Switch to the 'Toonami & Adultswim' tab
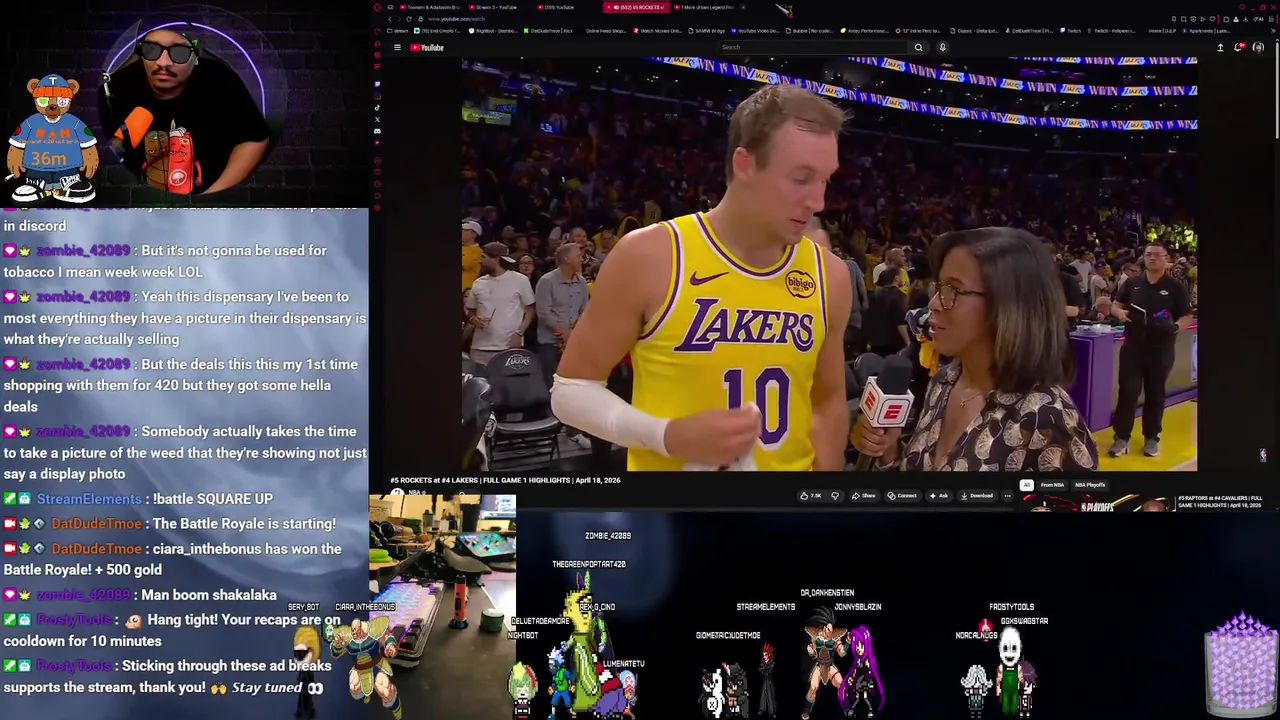This screenshot has width=1280, height=720. coord(429,7)
